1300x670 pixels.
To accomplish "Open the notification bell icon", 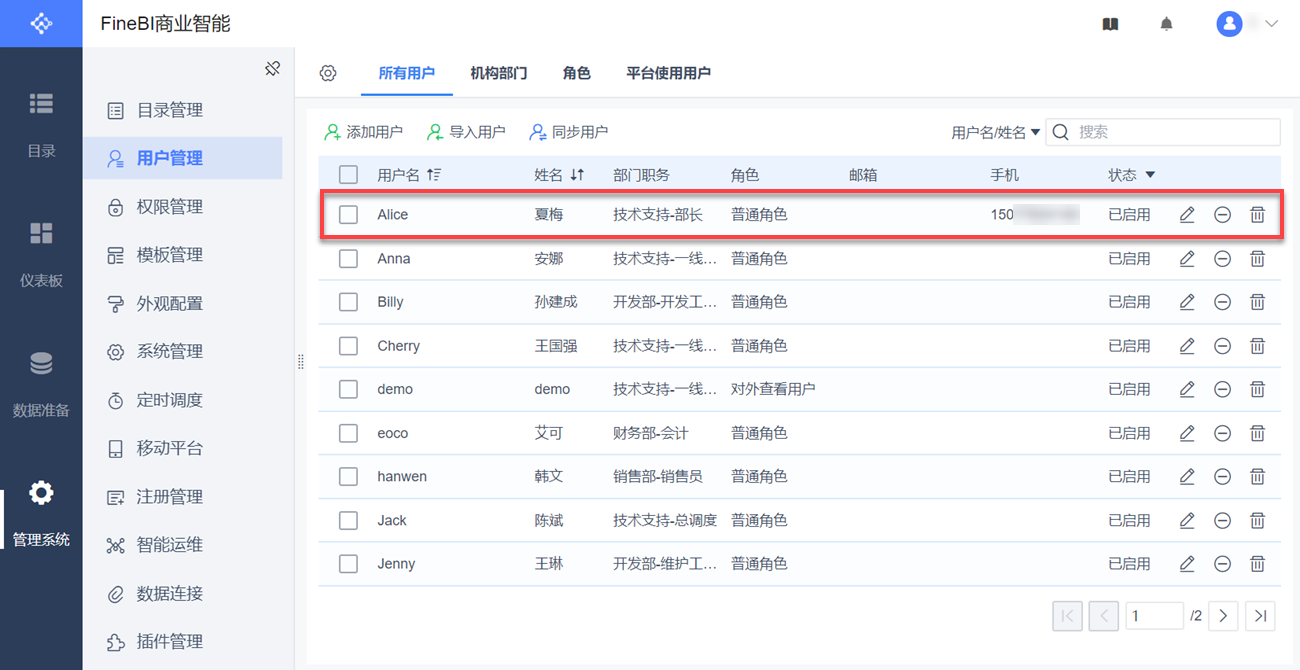I will click(x=1166, y=24).
